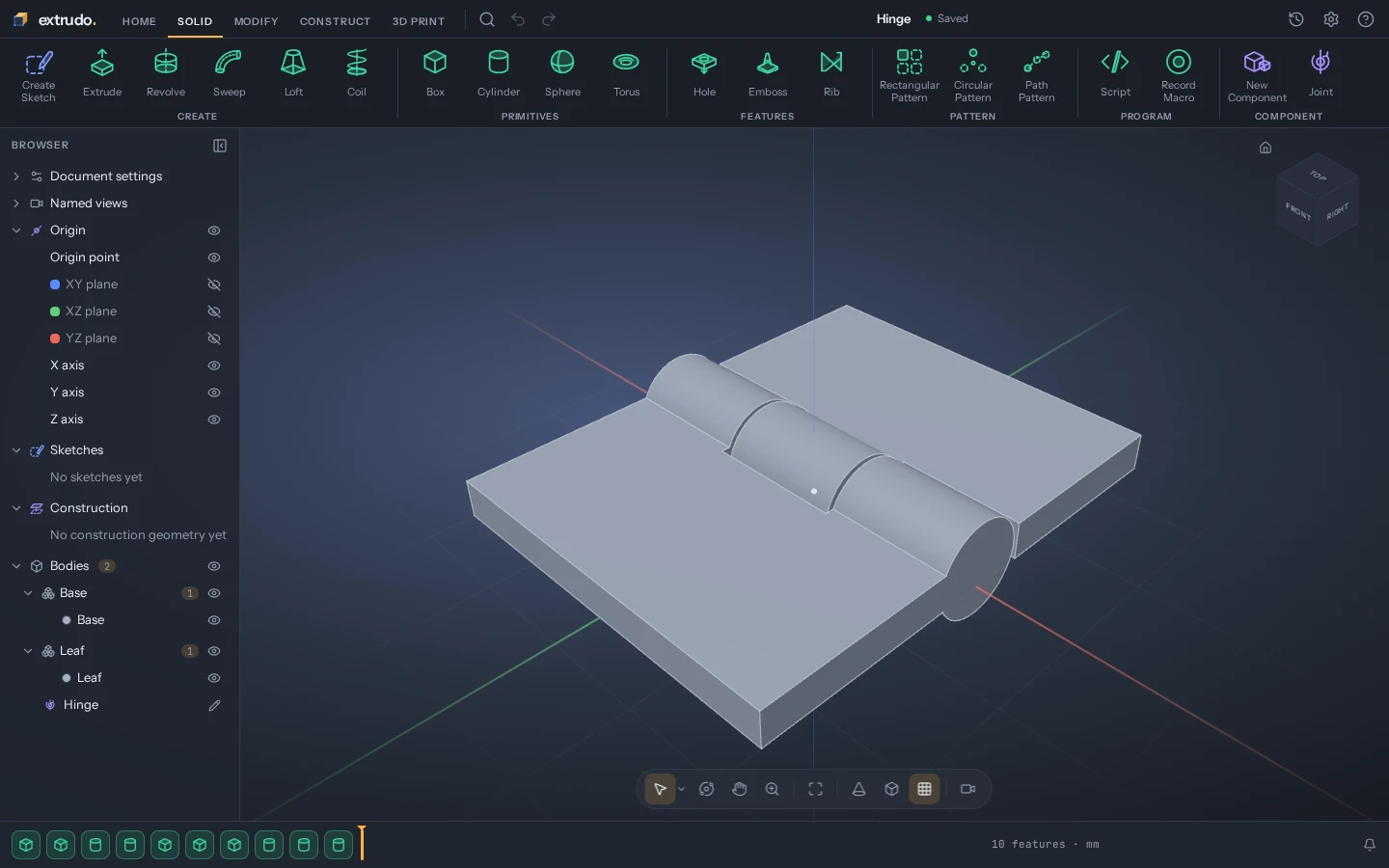
Task: Collapse the Bodies section
Action: [16, 566]
